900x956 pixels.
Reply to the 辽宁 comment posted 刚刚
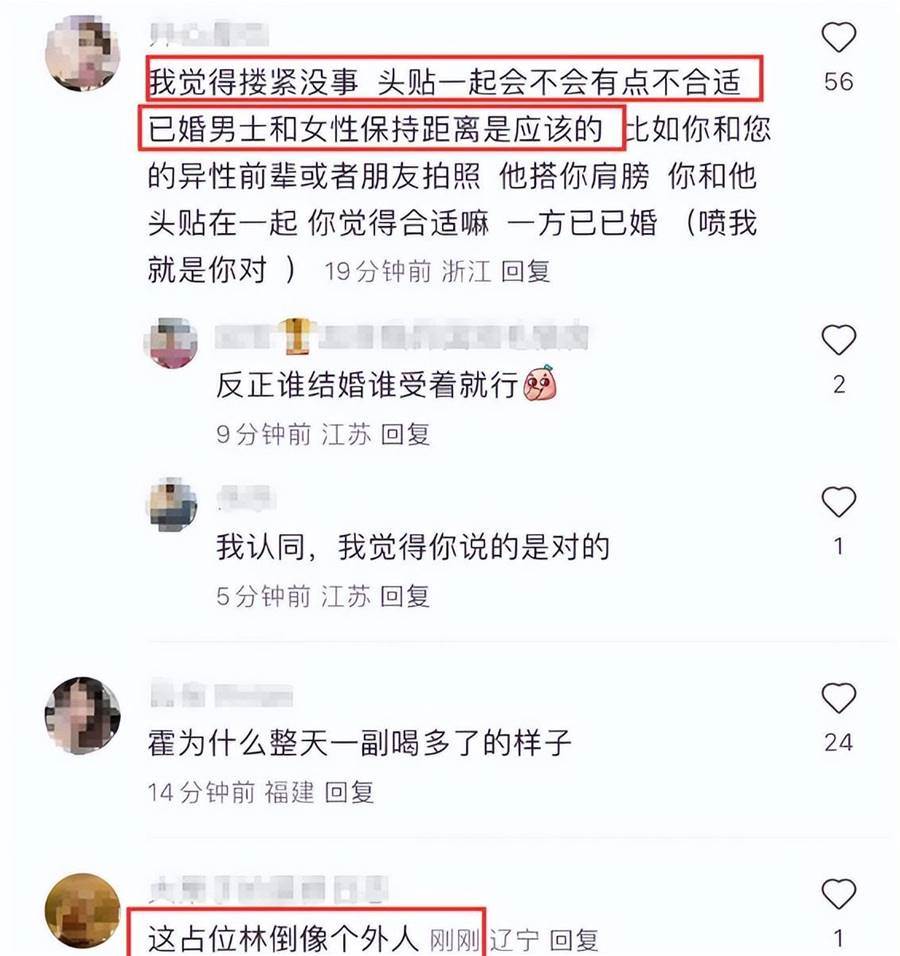574,940
